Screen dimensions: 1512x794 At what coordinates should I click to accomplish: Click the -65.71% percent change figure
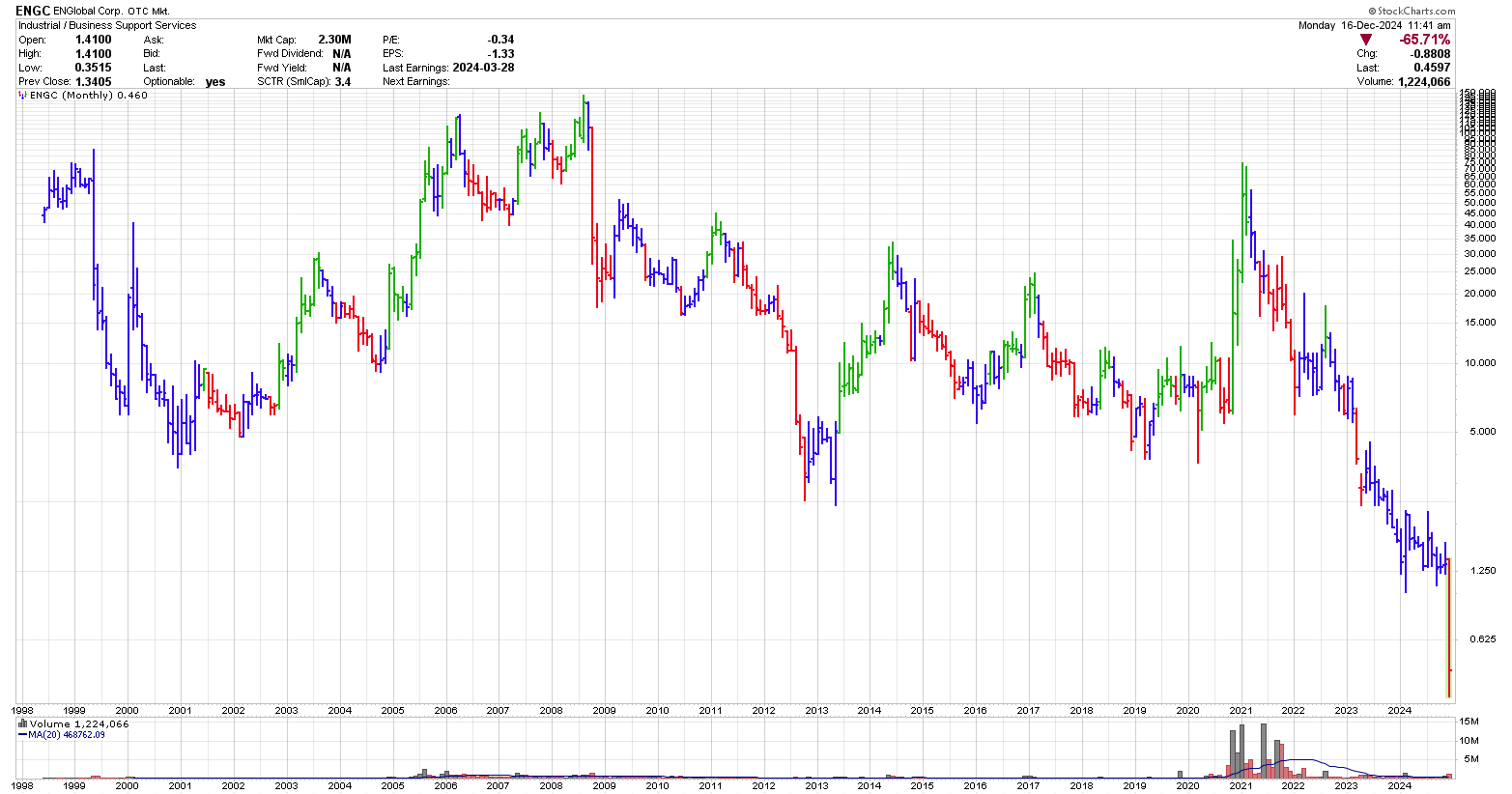pos(1425,40)
